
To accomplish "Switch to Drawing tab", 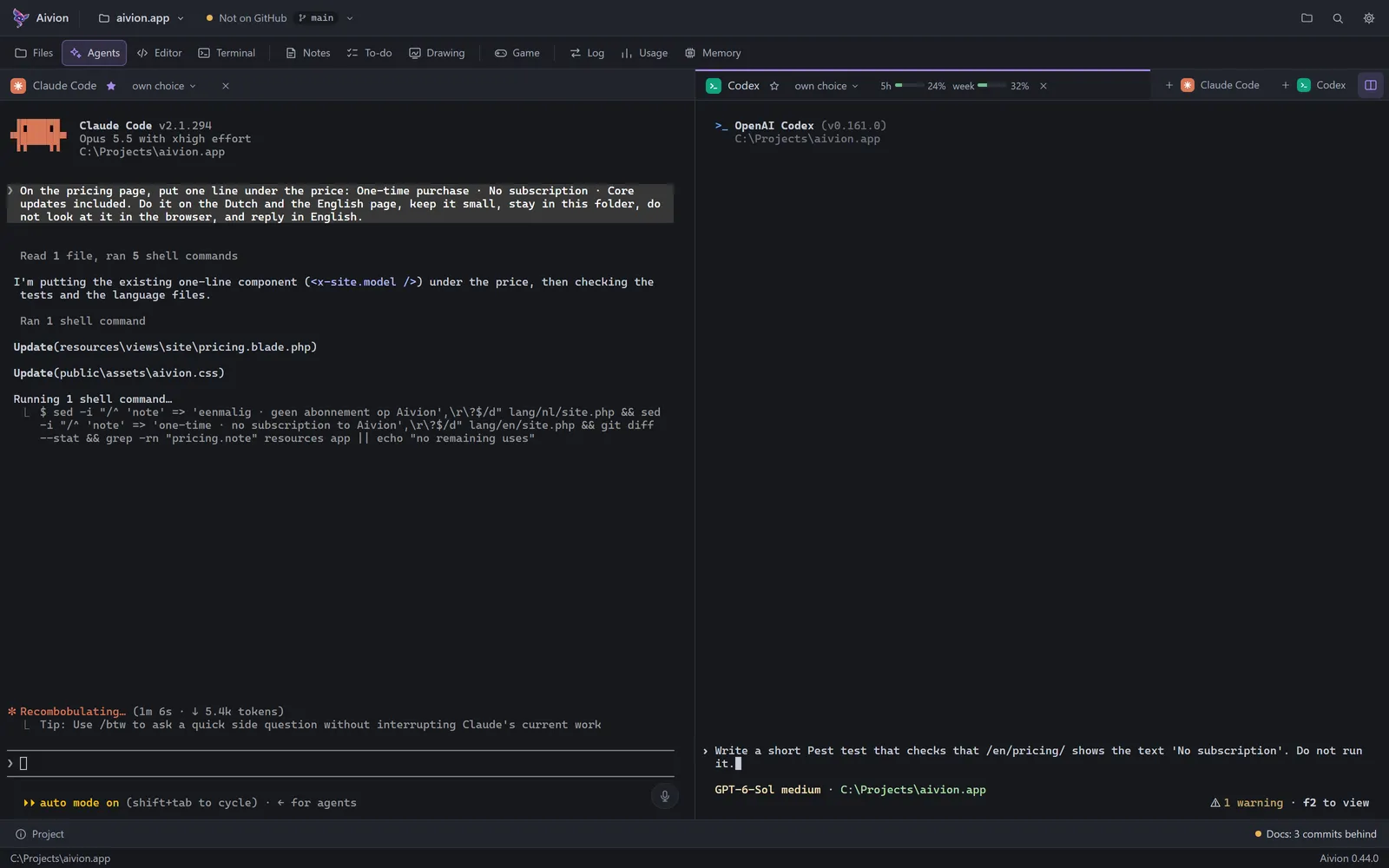I will [x=437, y=53].
